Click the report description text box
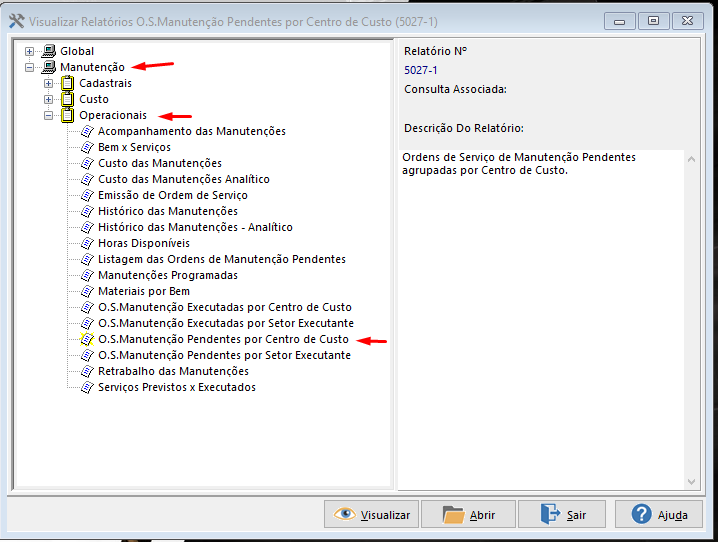Viewport: 718px width, 542px height. coord(541,320)
